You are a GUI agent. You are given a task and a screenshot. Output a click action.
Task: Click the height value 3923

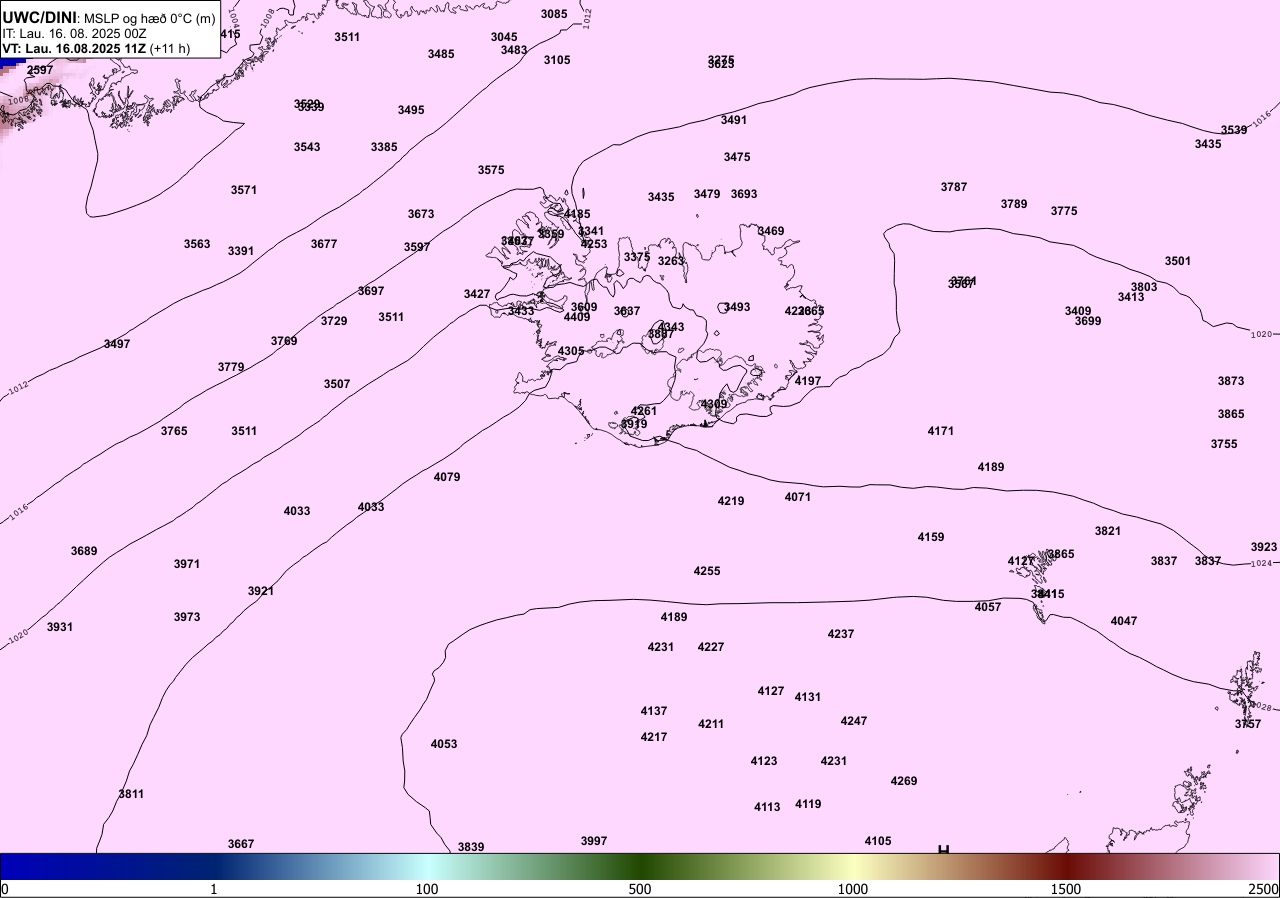tap(1264, 547)
